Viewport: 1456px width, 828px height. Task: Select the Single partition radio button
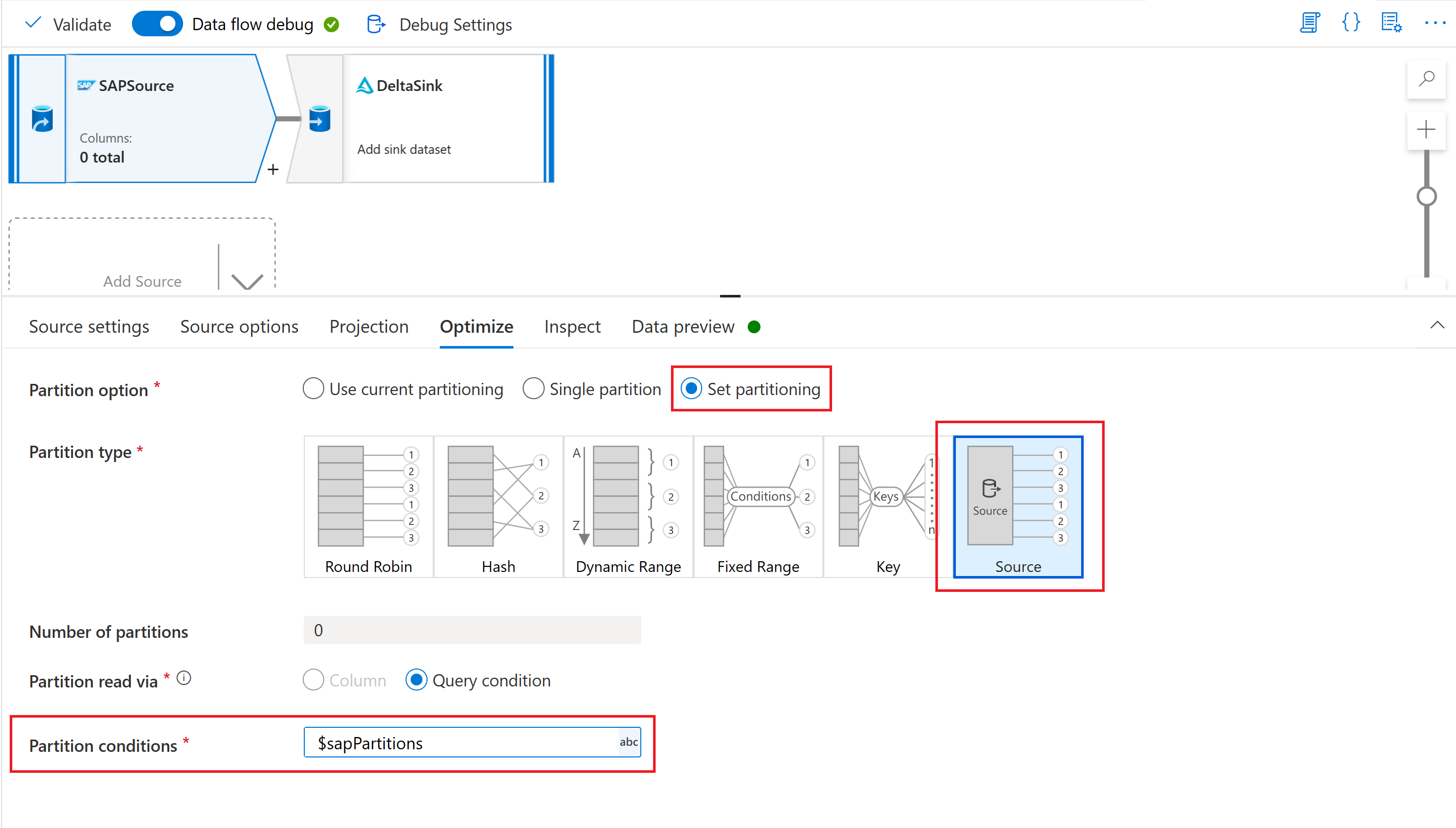(x=535, y=389)
